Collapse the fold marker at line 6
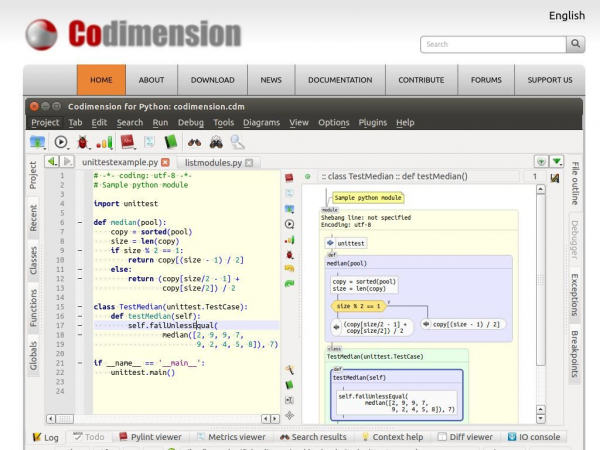Screen dimensions: 600x450 click(80, 222)
